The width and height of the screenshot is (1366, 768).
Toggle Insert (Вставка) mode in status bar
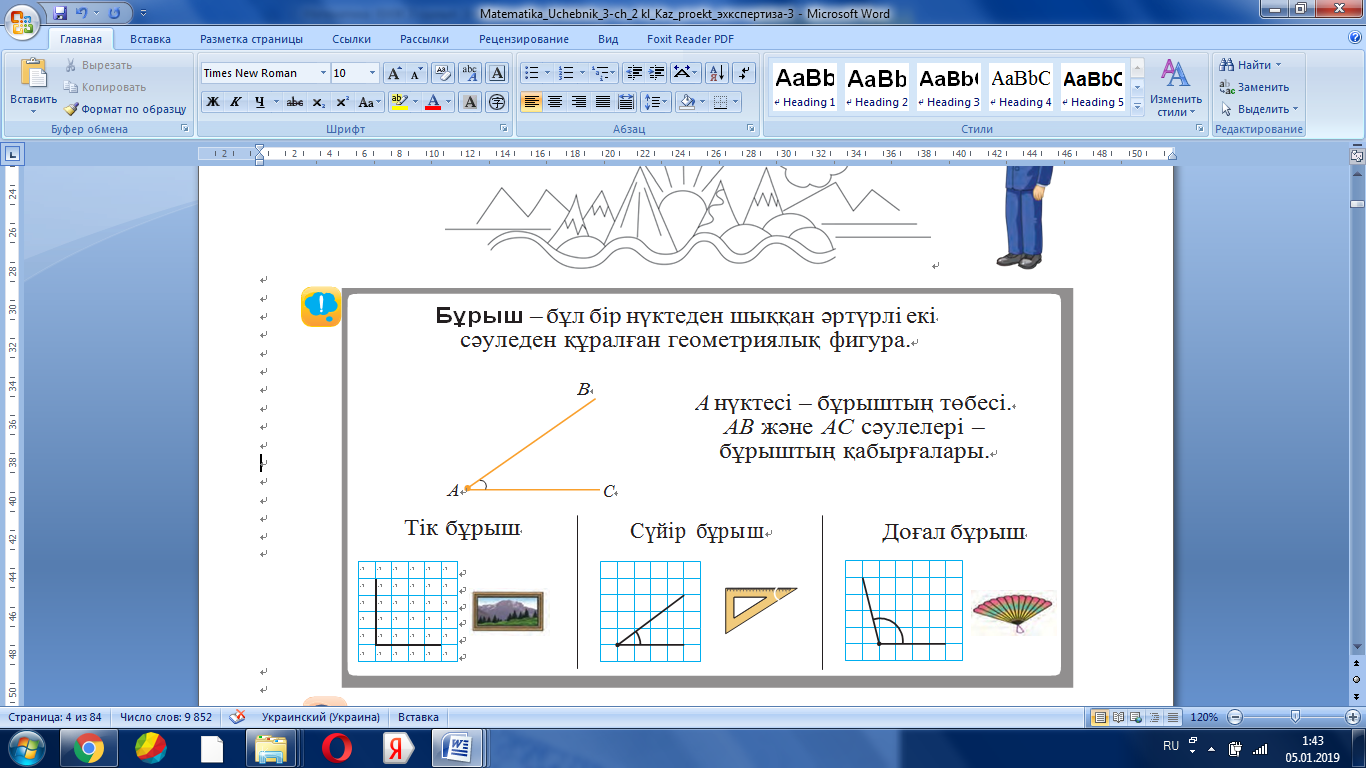pos(418,717)
